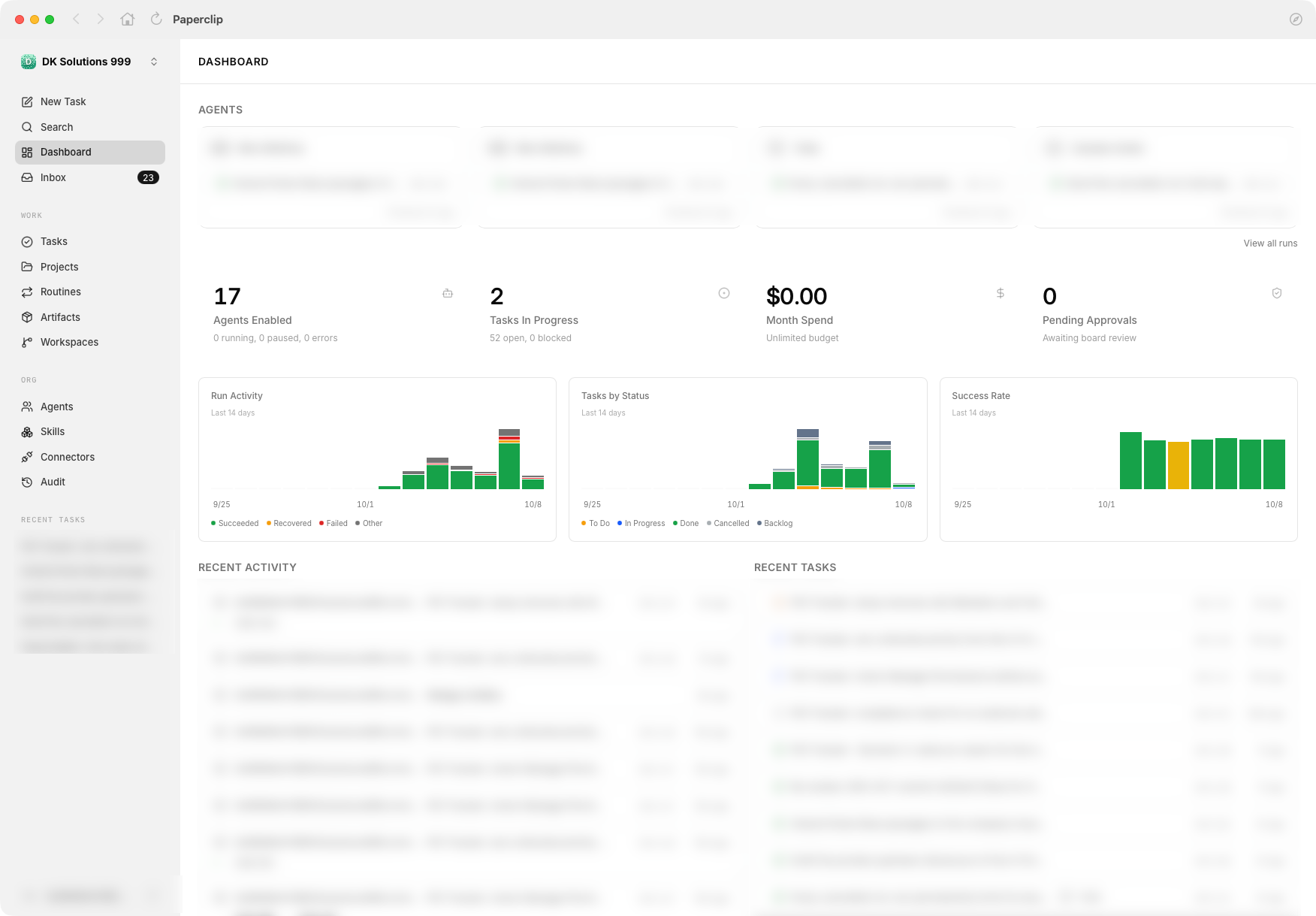Select the Inbox sidebar item
The image size is (1316, 916).
click(90, 177)
